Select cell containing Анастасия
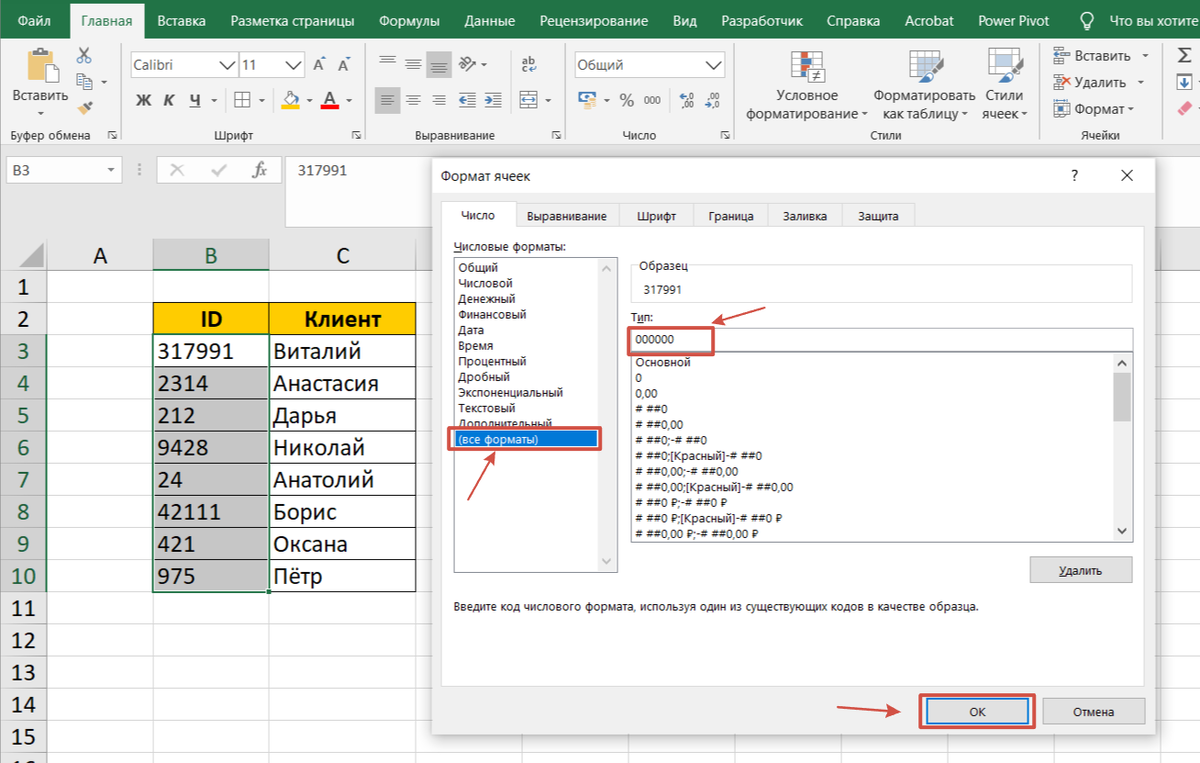Image resolution: width=1200 pixels, height=763 pixels. click(x=342, y=383)
